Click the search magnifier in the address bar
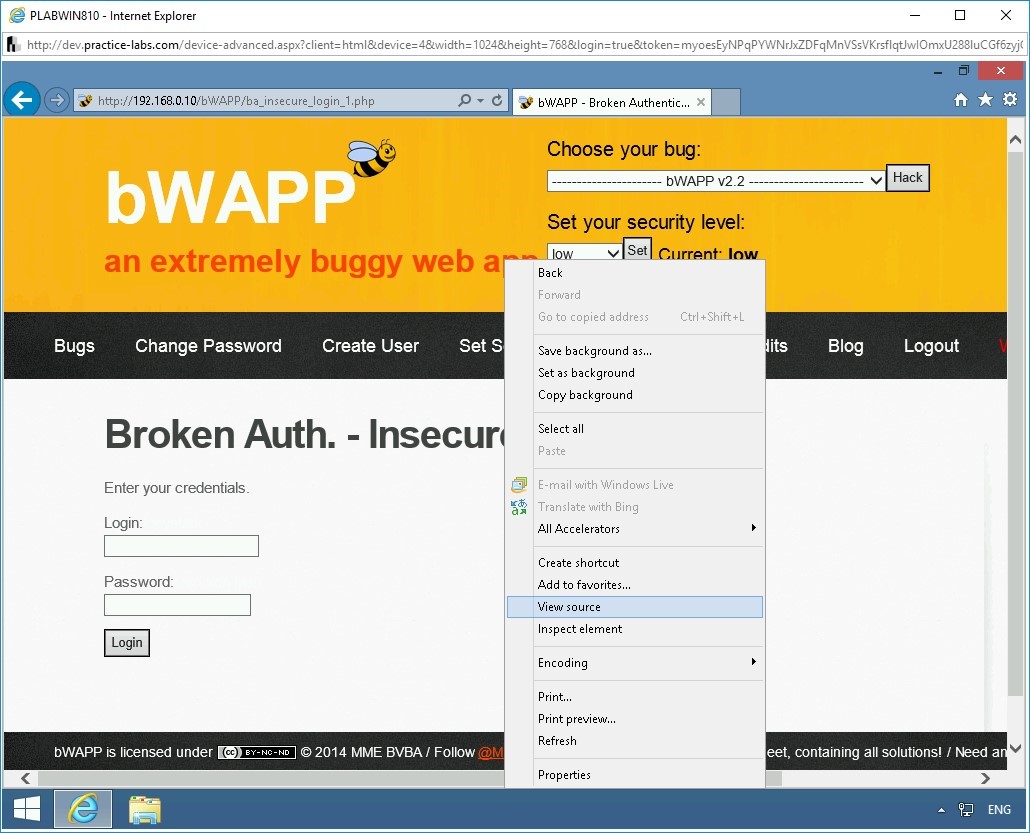1030x833 pixels. 466,100
